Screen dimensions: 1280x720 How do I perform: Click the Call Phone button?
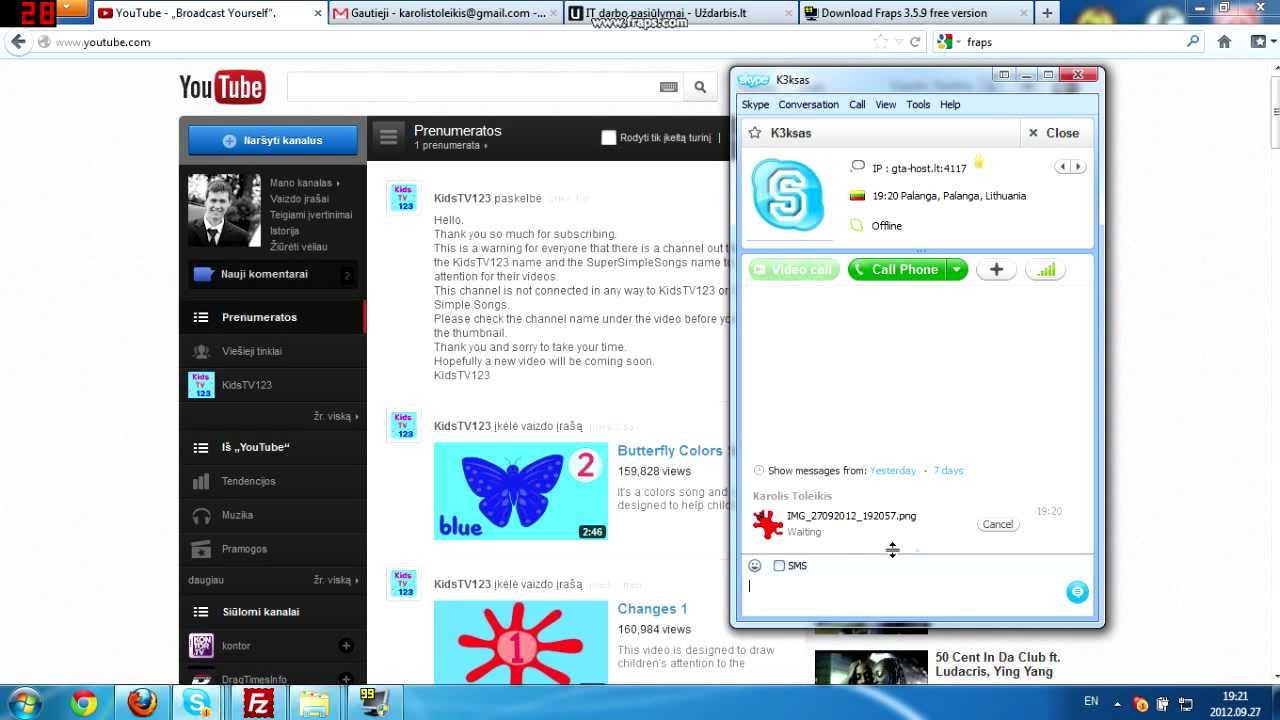click(897, 269)
